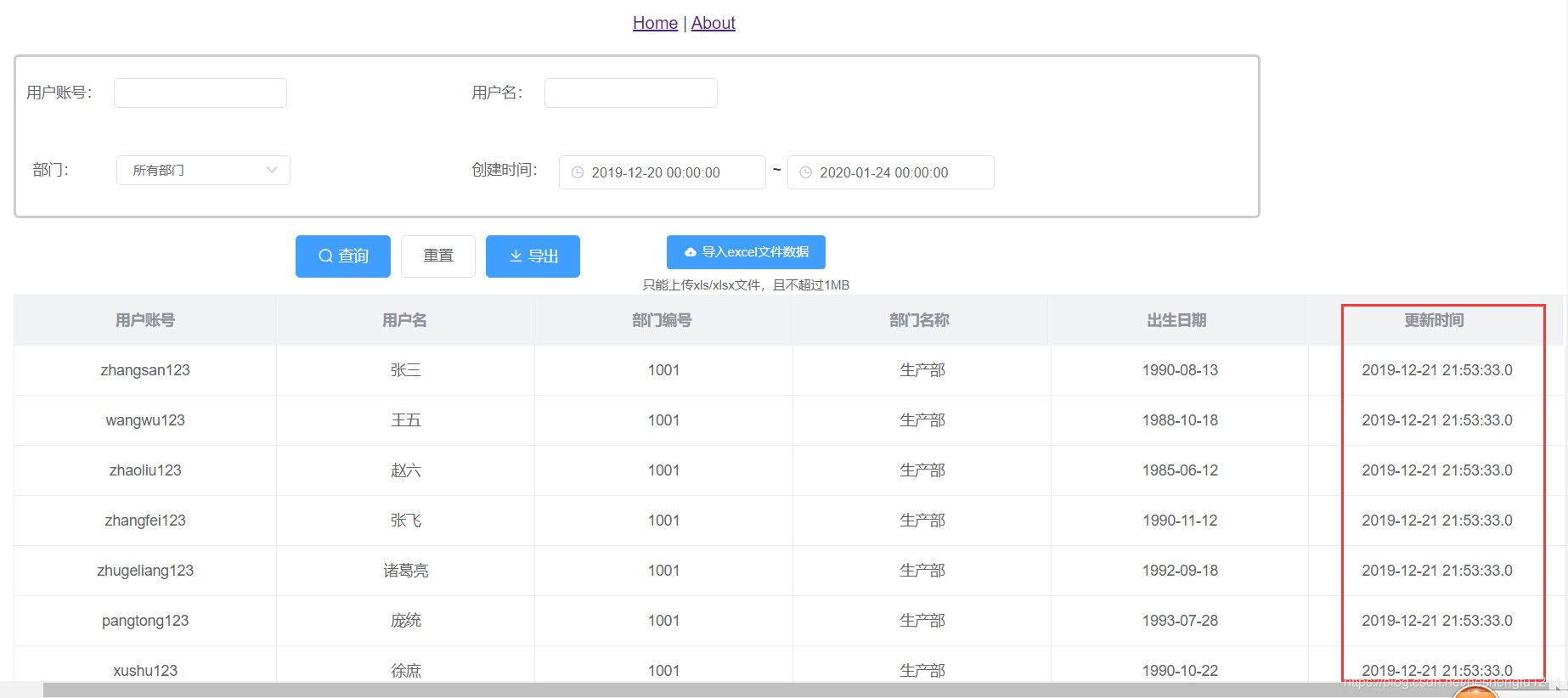Click the 用户账号 column header

(145, 320)
